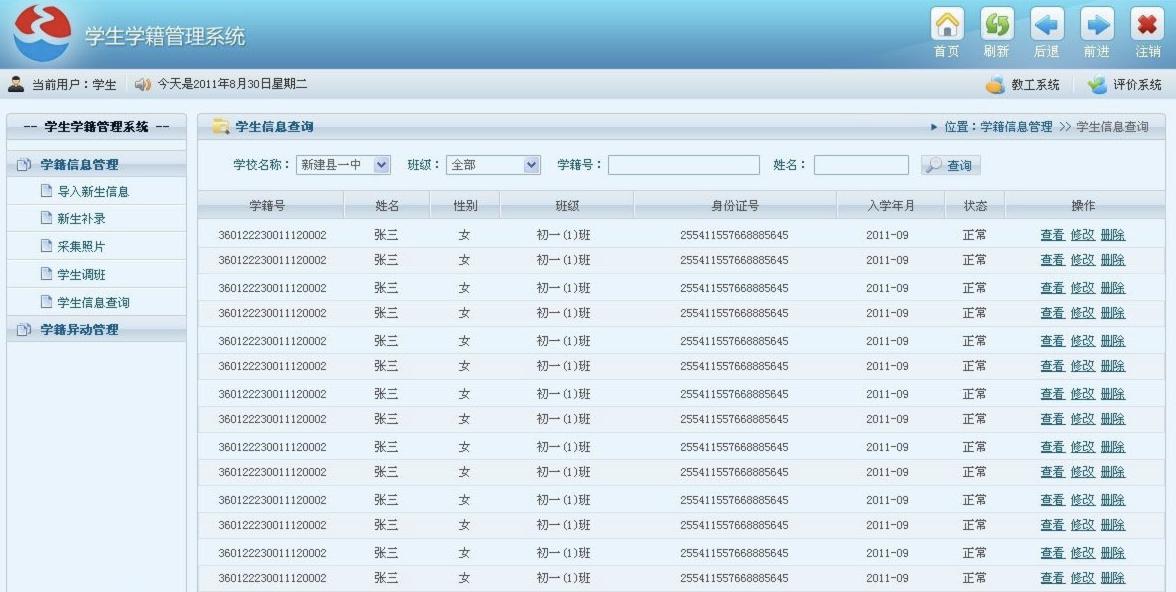
Task: Click 查看 link in the first row
Action: tap(1052, 235)
